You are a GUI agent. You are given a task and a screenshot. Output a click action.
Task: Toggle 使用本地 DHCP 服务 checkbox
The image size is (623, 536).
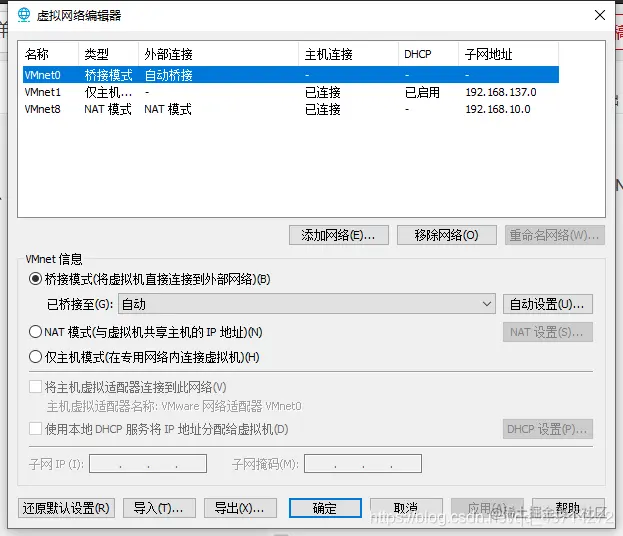(x=35, y=429)
